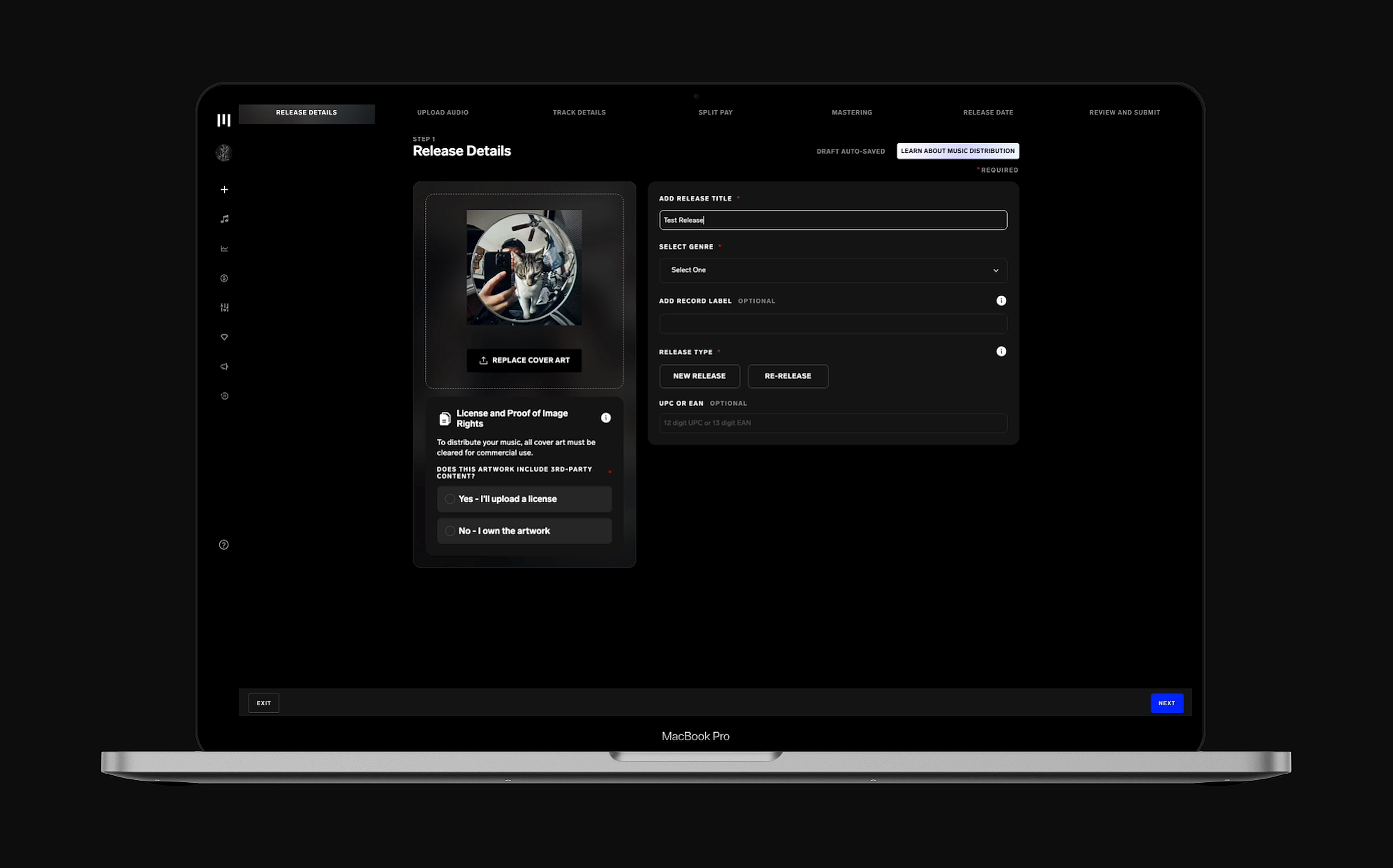Switch to the UPLOAD AUDIO step
The image size is (1393, 868).
point(443,113)
